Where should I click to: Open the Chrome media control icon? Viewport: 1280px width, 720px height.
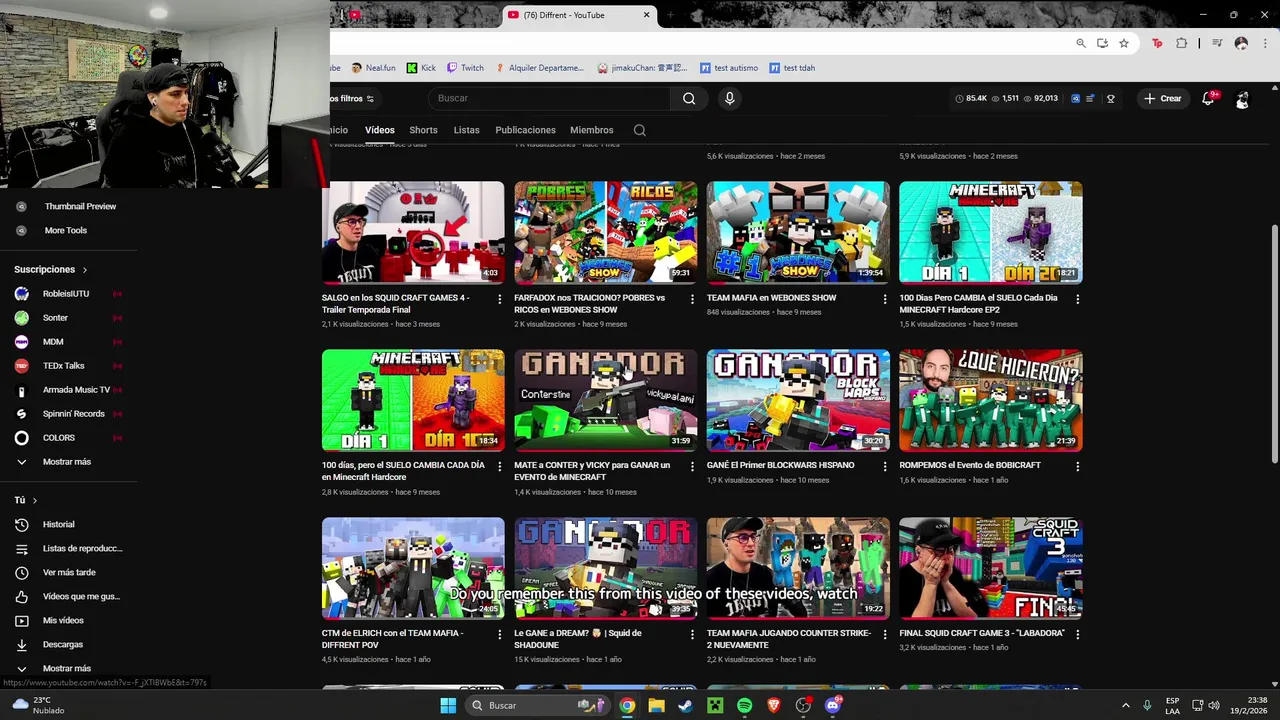(x=1217, y=43)
